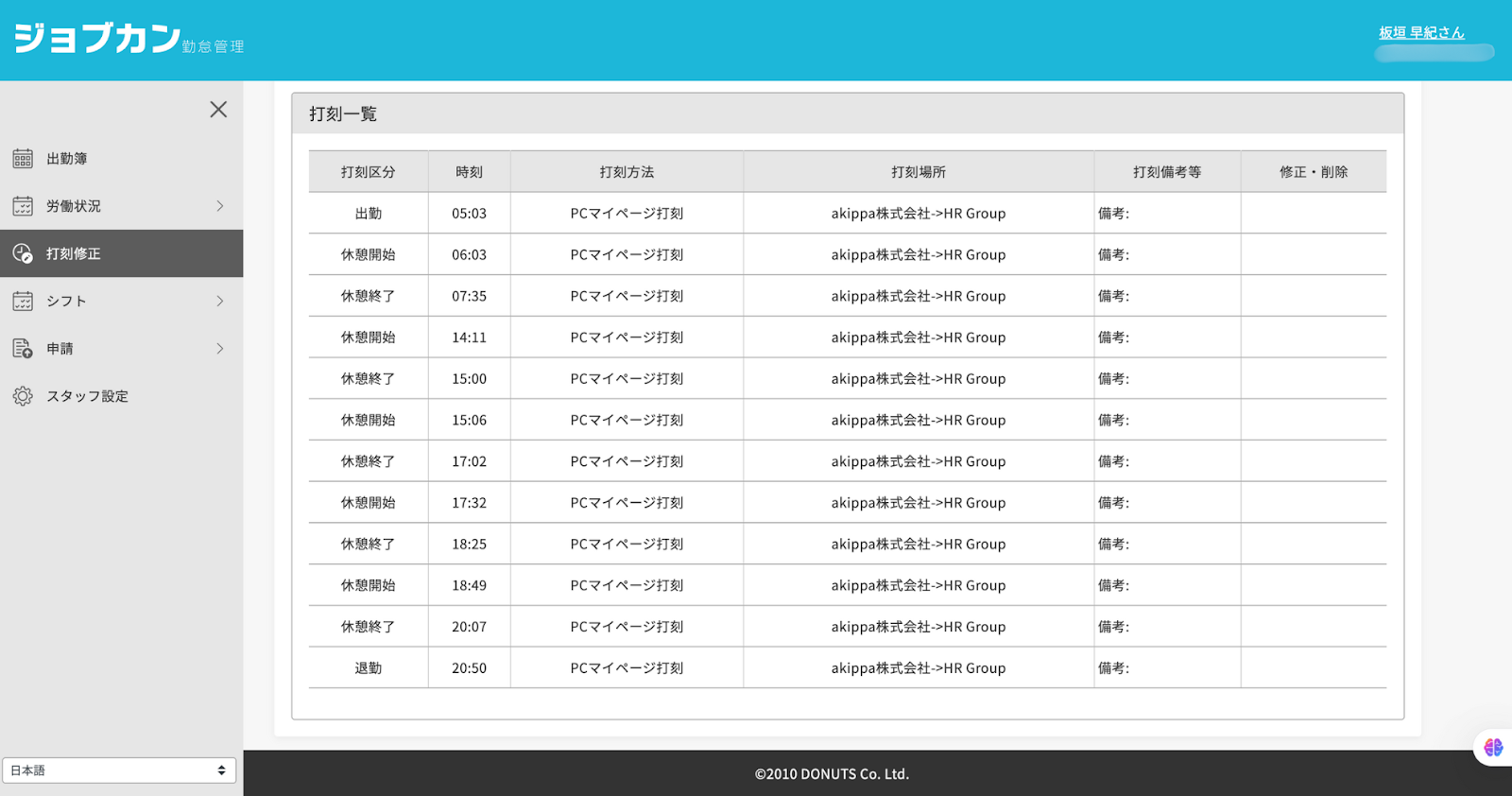Click the 申請 document icon
The height and width of the screenshot is (796, 1512).
[23, 349]
